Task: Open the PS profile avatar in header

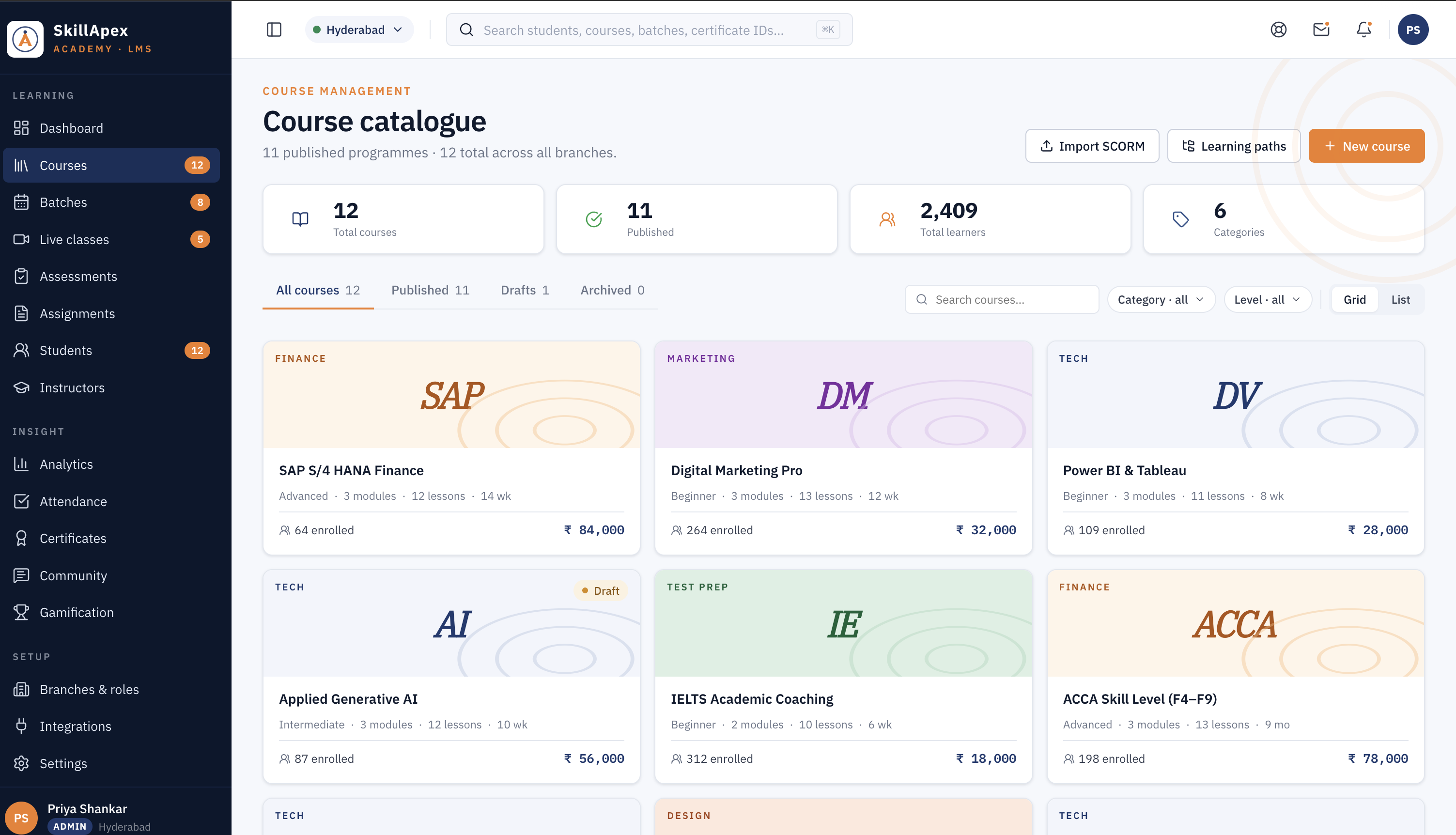Action: pyautogui.click(x=1413, y=30)
